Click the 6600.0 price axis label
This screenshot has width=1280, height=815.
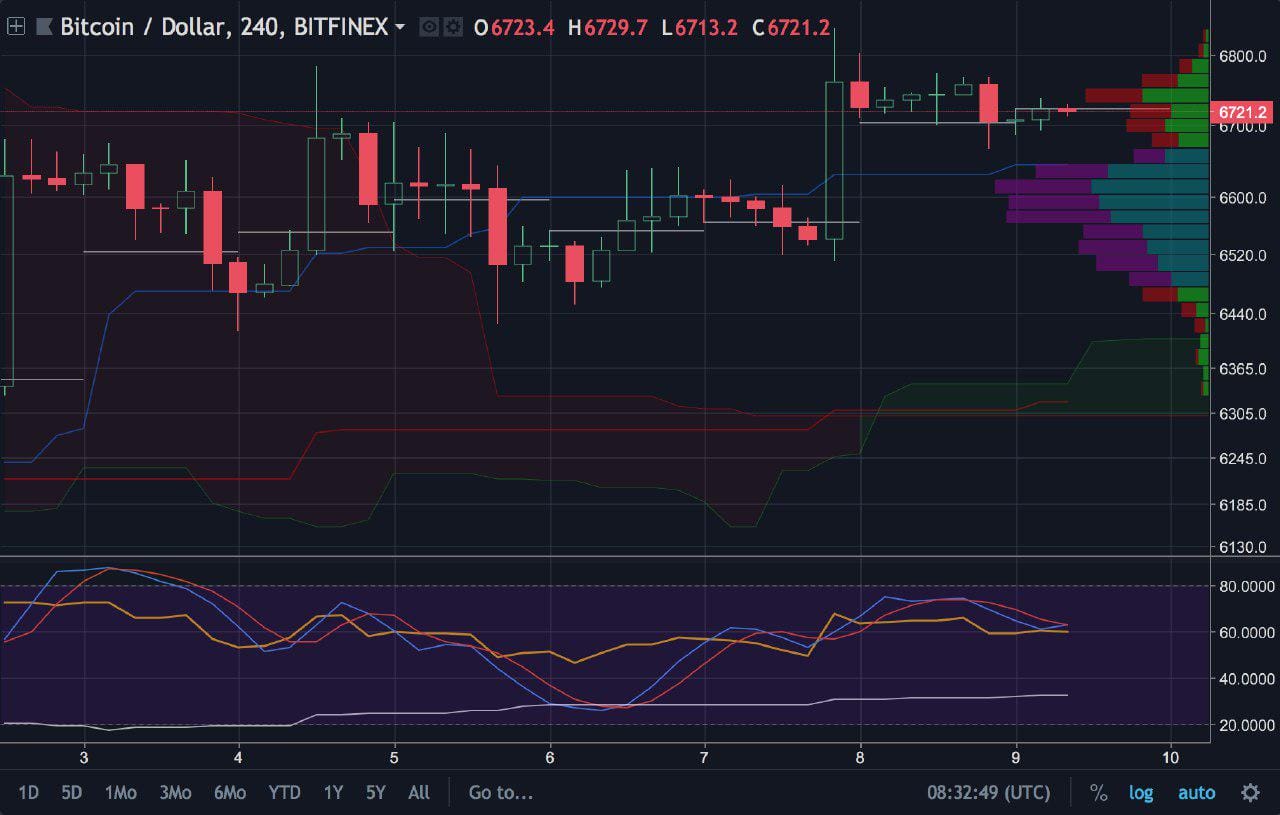(x=1242, y=198)
